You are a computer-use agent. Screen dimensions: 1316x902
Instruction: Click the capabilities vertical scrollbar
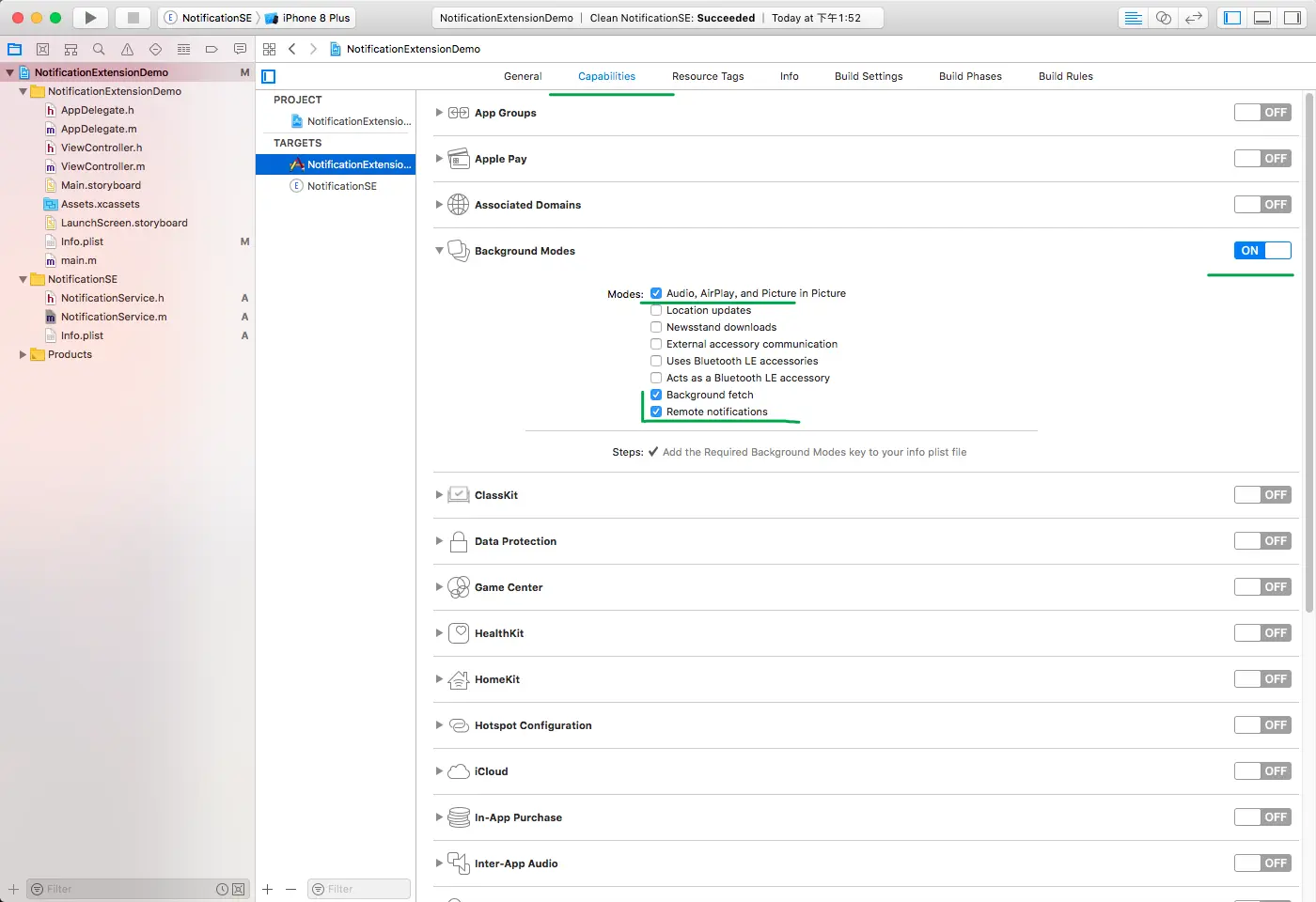click(1308, 352)
